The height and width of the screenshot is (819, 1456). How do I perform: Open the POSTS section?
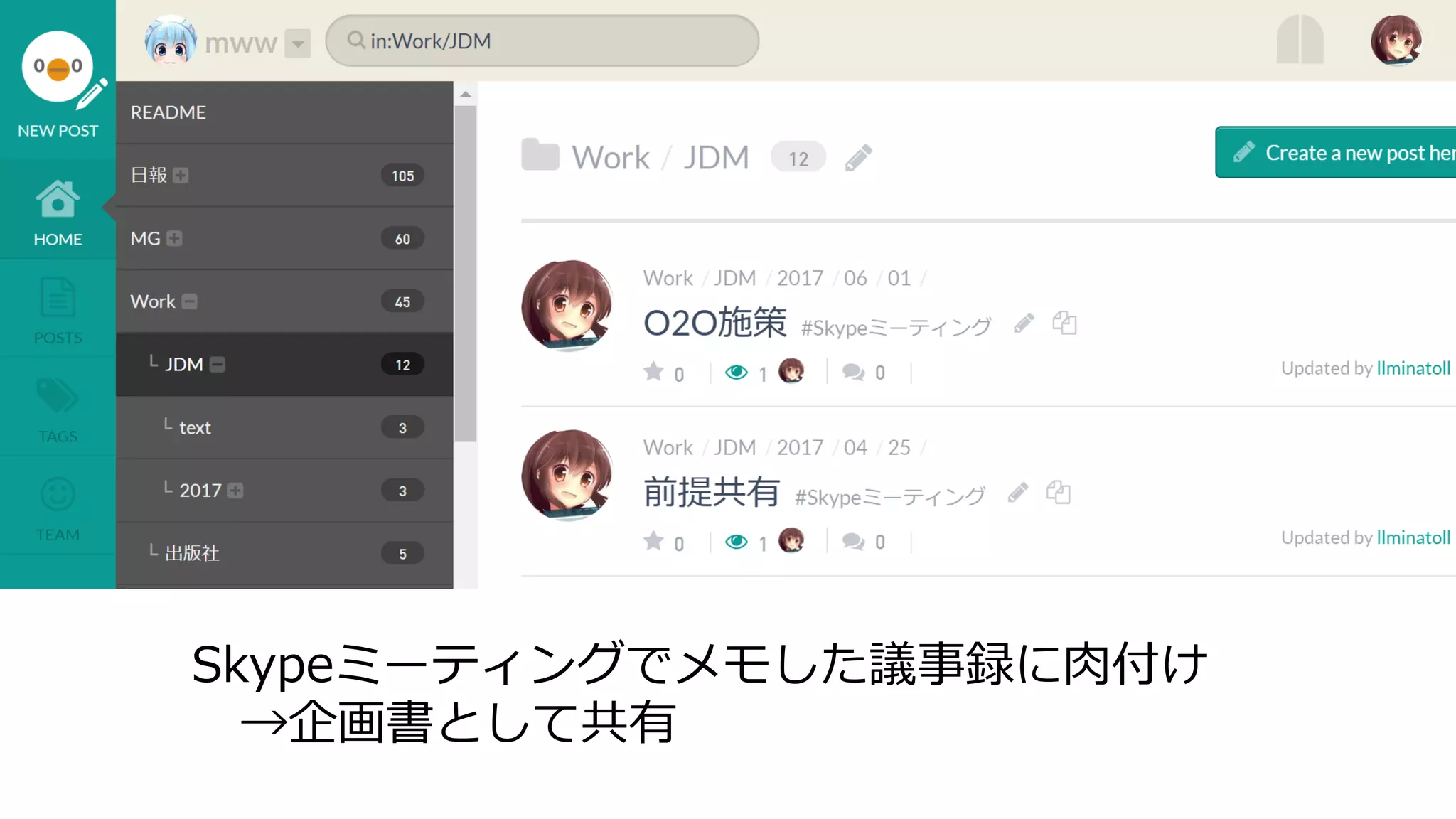58,311
